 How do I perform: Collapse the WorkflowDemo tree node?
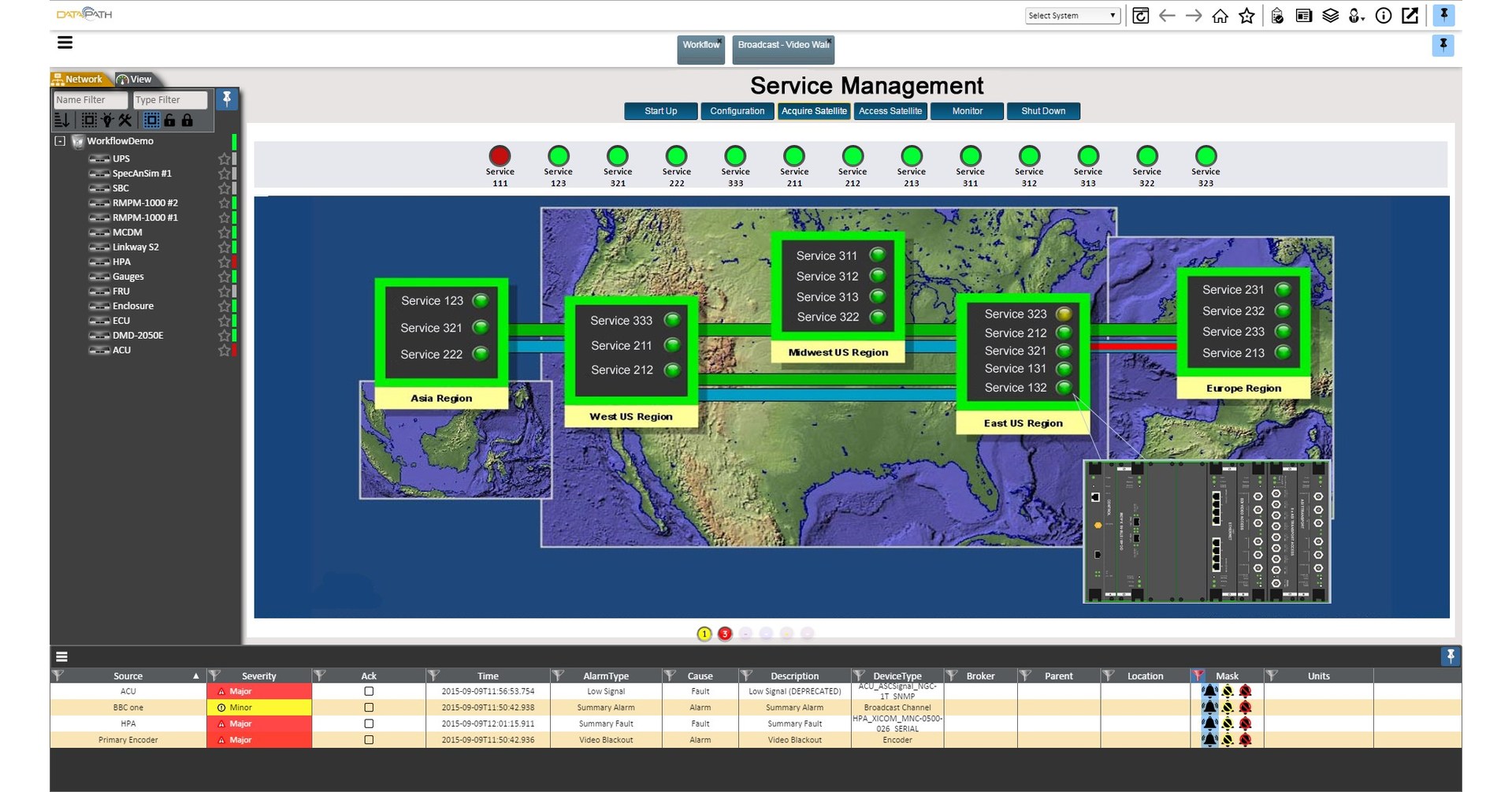click(x=59, y=141)
